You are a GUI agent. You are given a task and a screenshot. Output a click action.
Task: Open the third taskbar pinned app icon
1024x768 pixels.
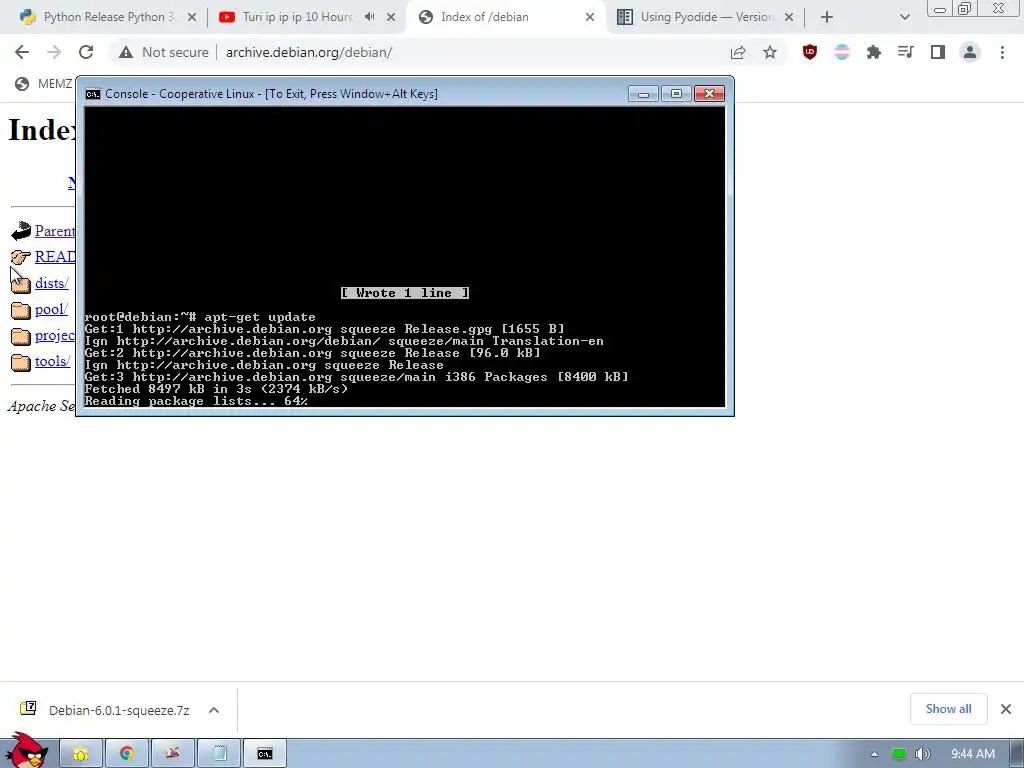click(x=172, y=754)
